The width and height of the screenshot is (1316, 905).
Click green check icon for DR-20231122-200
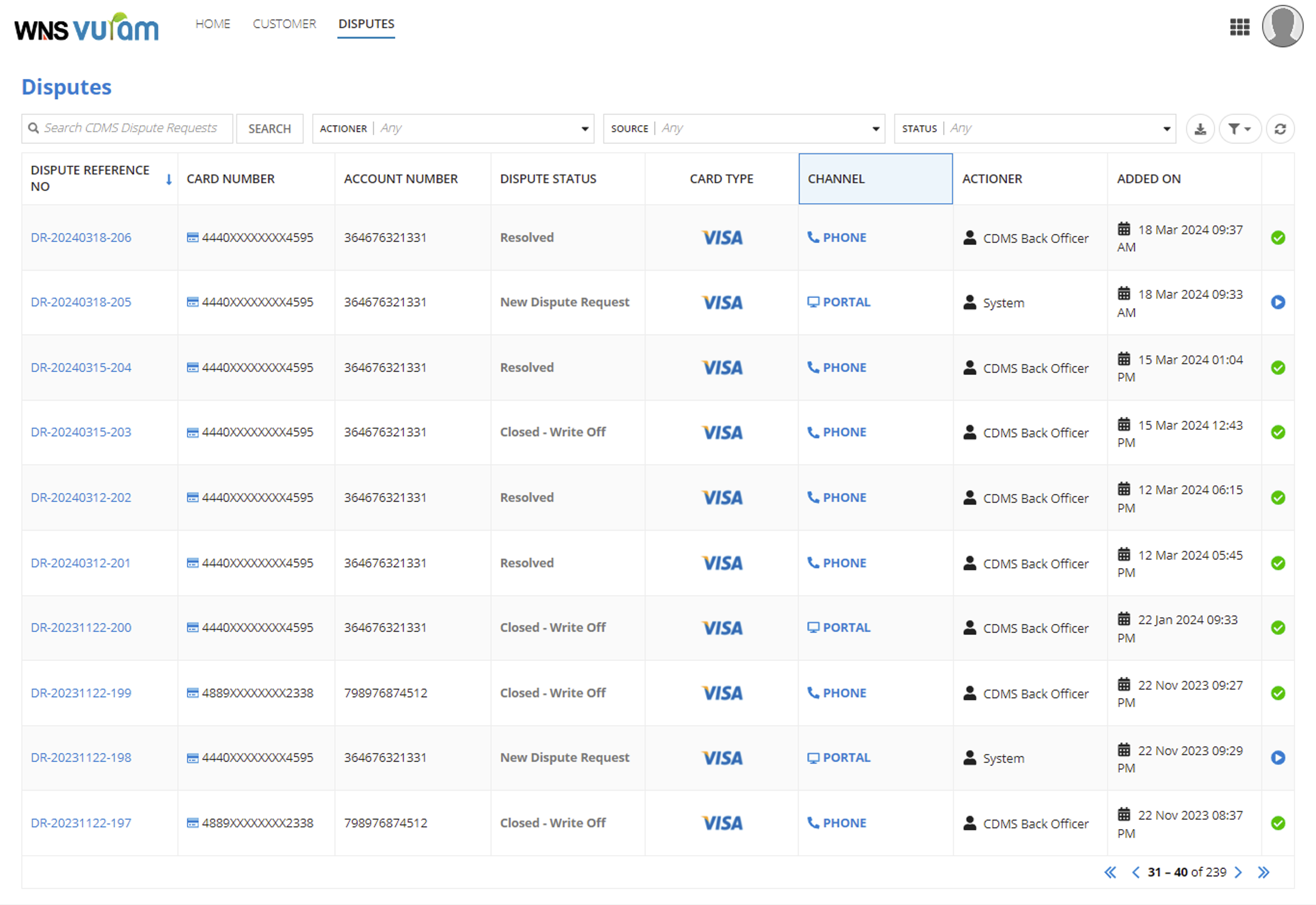pyautogui.click(x=1277, y=628)
